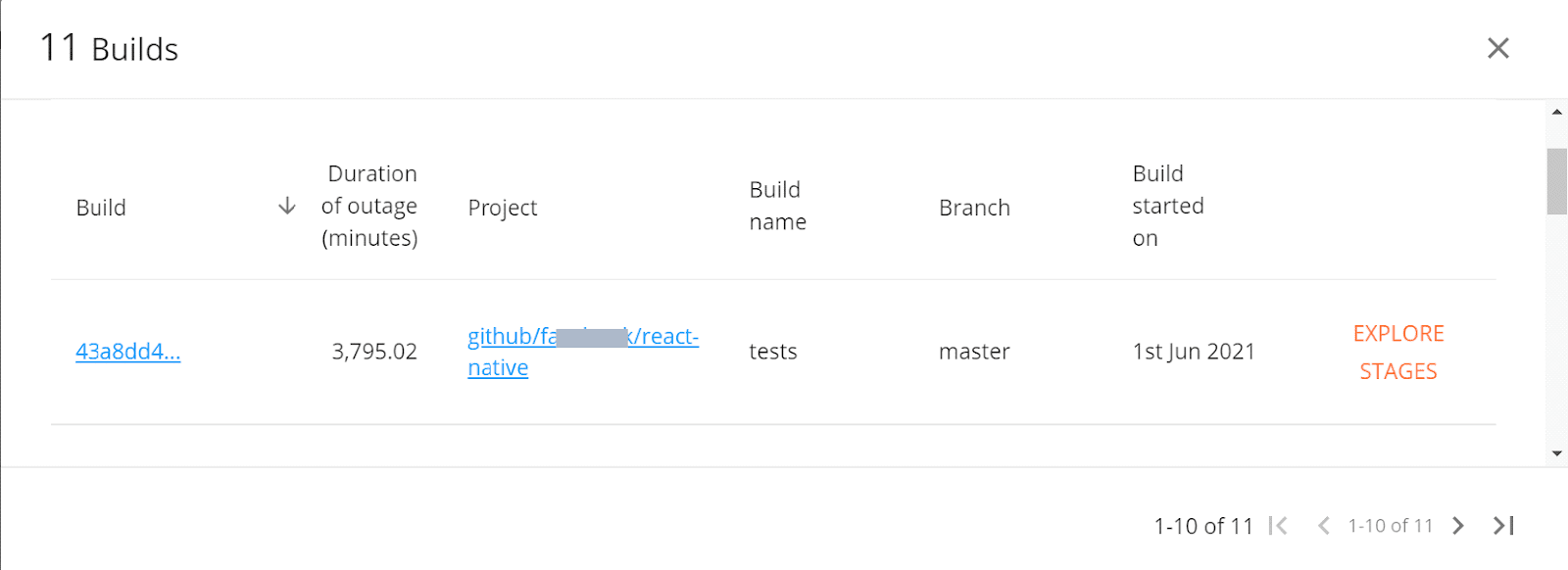Select the master branch cell

tap(974, 351)
